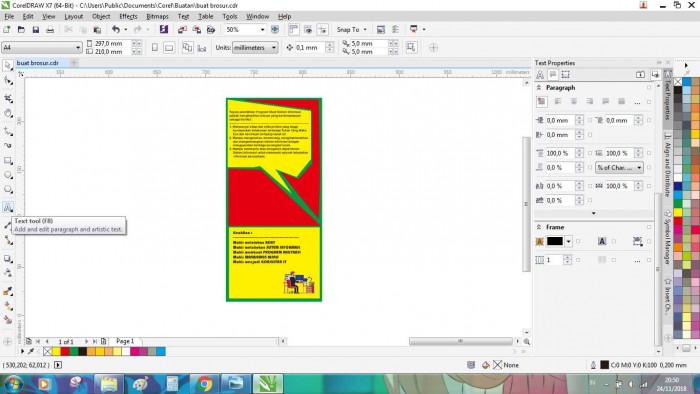Add a new page after current page

pyautogui.click(x=103, y=341)
